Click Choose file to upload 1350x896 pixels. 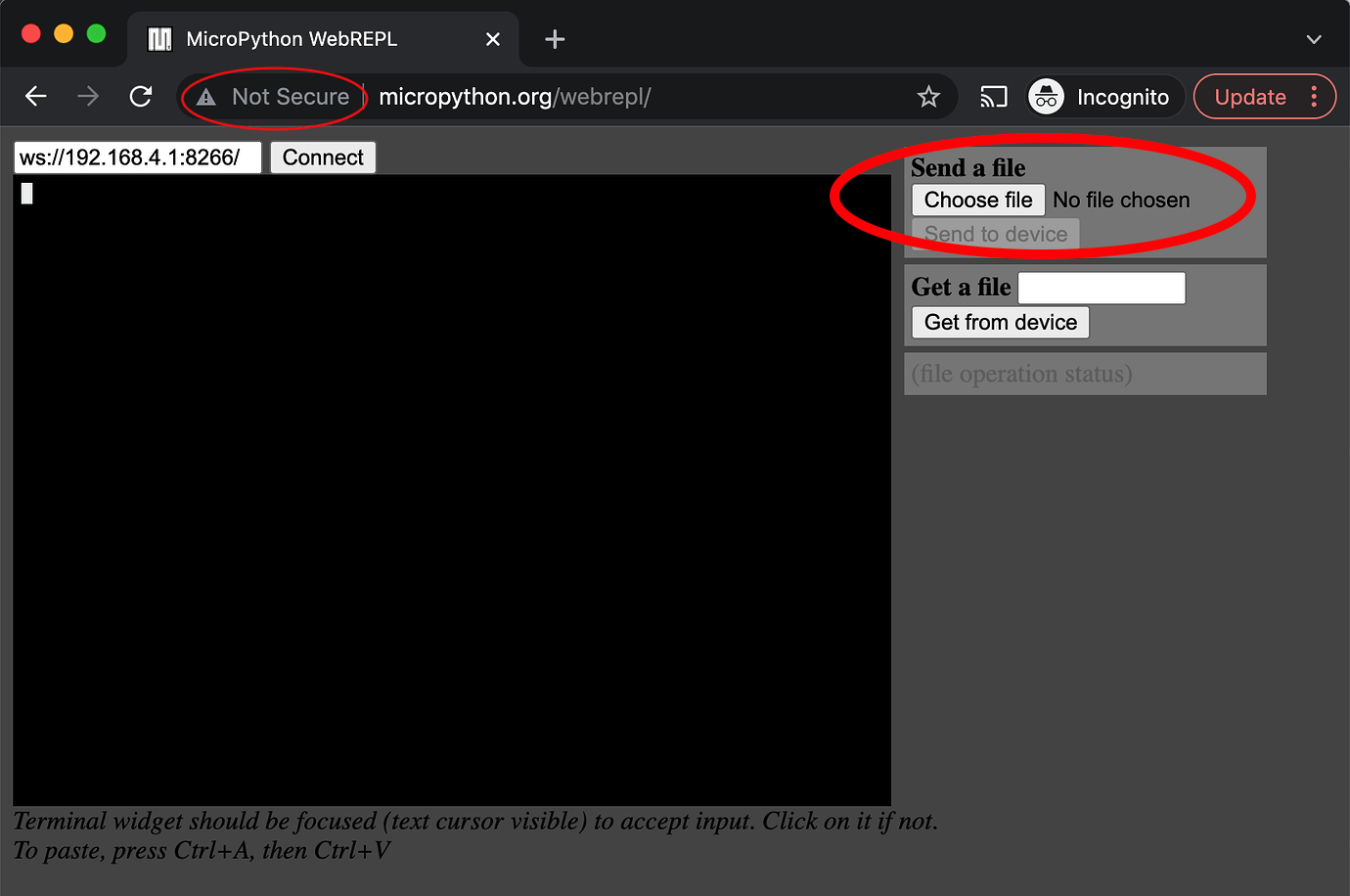[x=977, y=200]
